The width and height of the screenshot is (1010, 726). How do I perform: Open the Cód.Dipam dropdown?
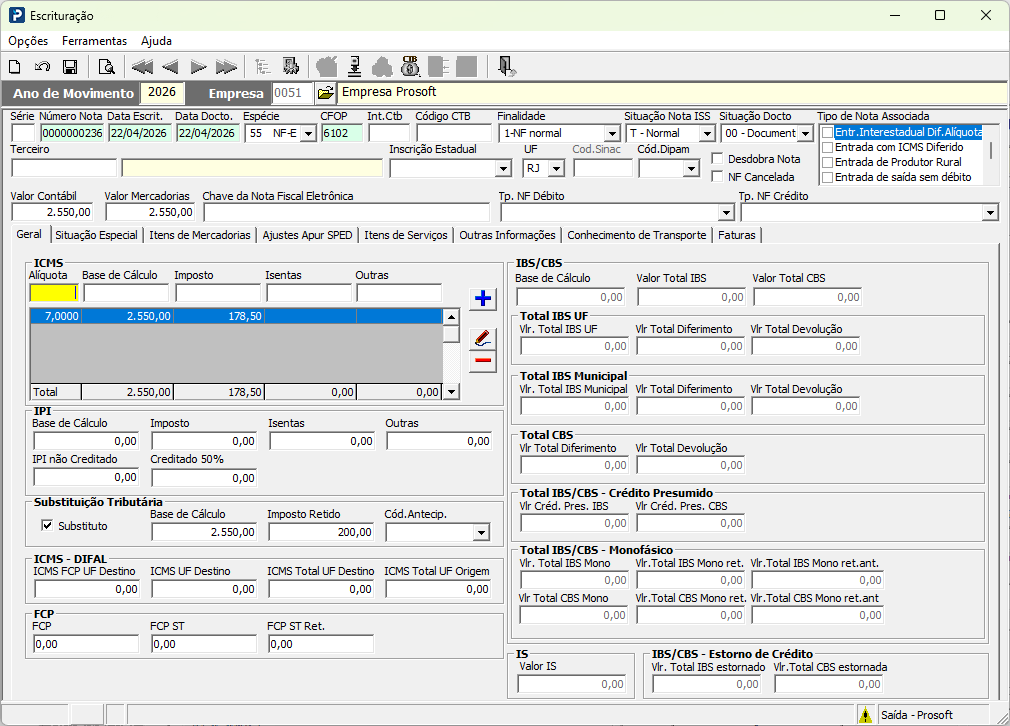click(691, 169)
